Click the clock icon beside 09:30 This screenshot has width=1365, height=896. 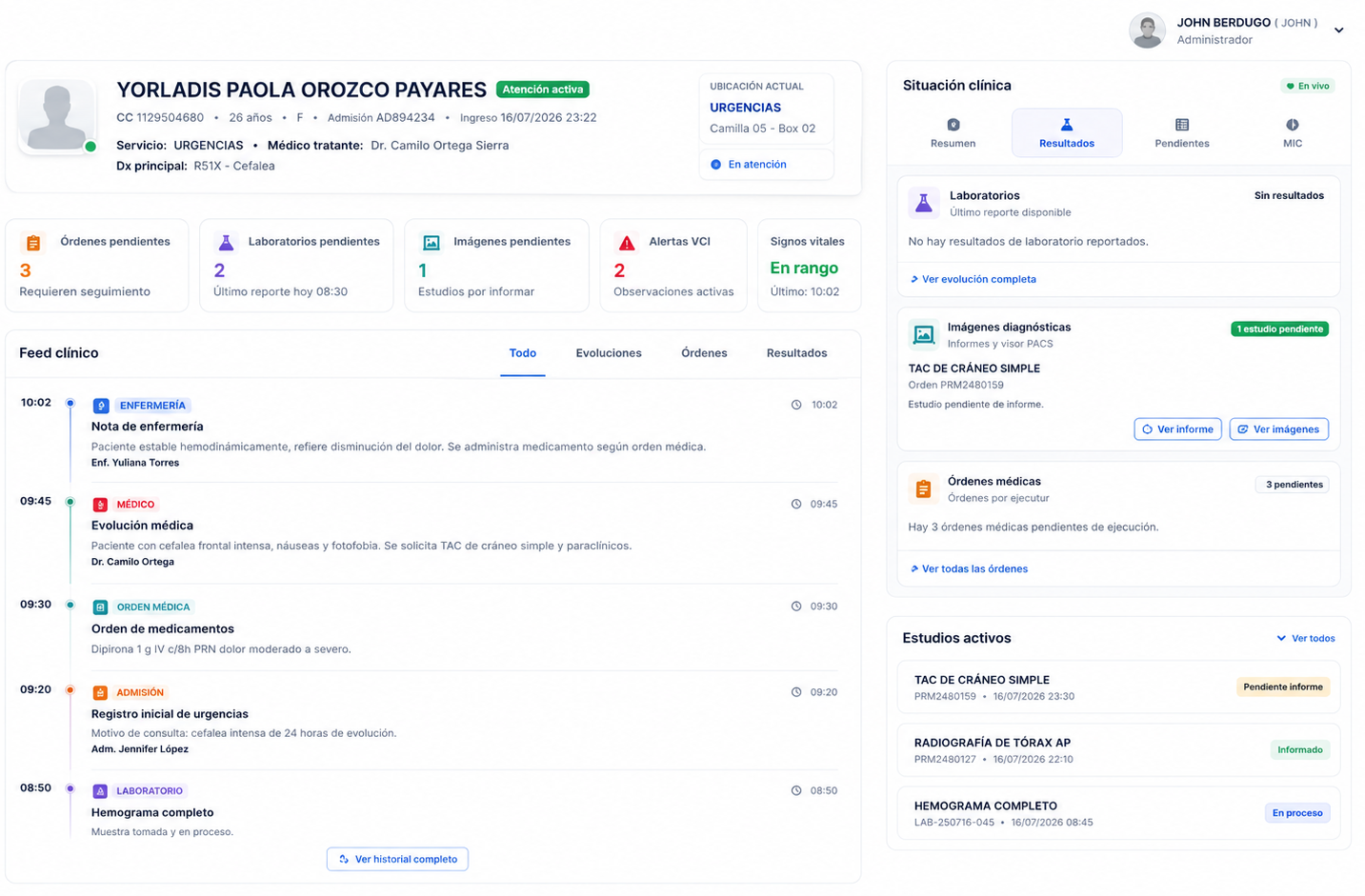click(796, 607)
